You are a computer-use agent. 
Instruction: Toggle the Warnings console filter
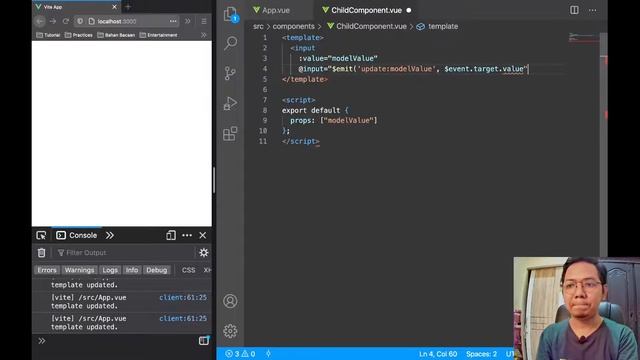pos(79,270)
